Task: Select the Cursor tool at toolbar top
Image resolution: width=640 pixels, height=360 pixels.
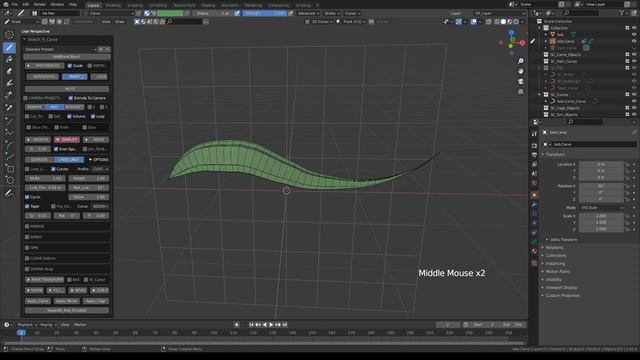Action: (9, 35)
